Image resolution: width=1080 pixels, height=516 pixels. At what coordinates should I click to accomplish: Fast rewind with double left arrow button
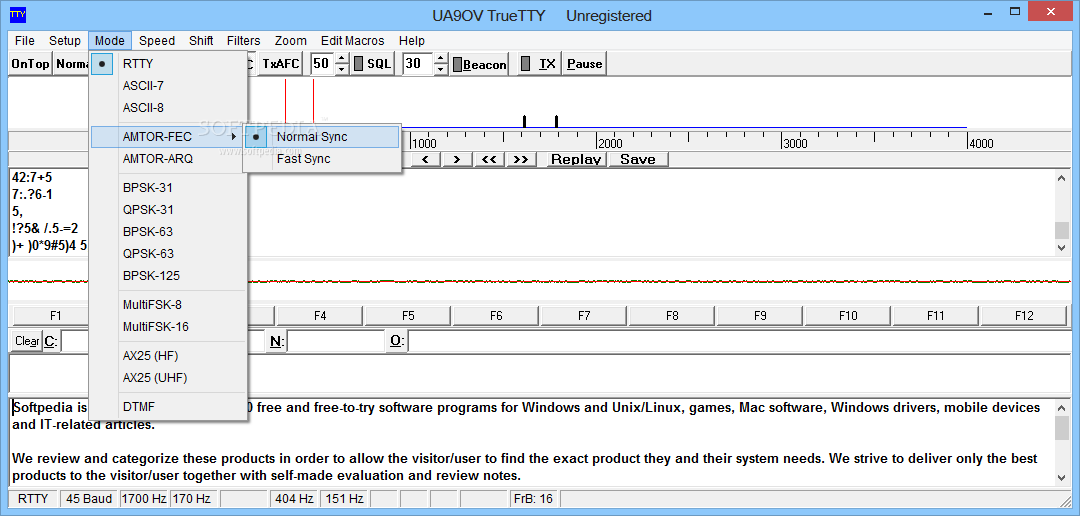pos(488,160)
